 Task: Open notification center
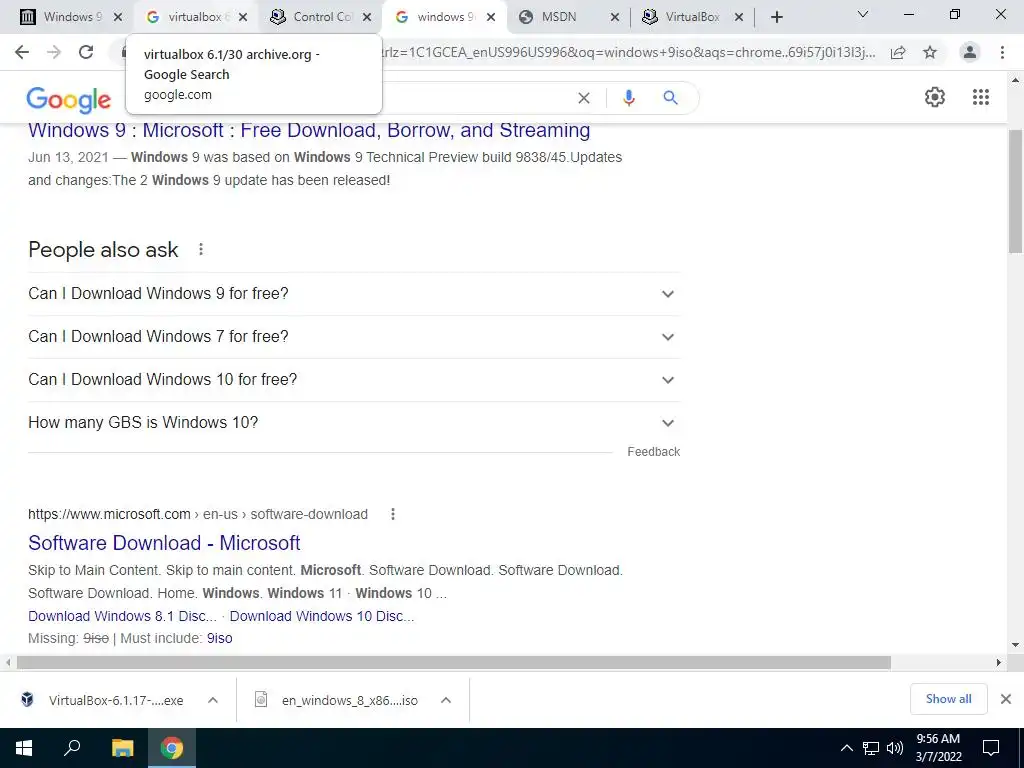pos(991,748)
